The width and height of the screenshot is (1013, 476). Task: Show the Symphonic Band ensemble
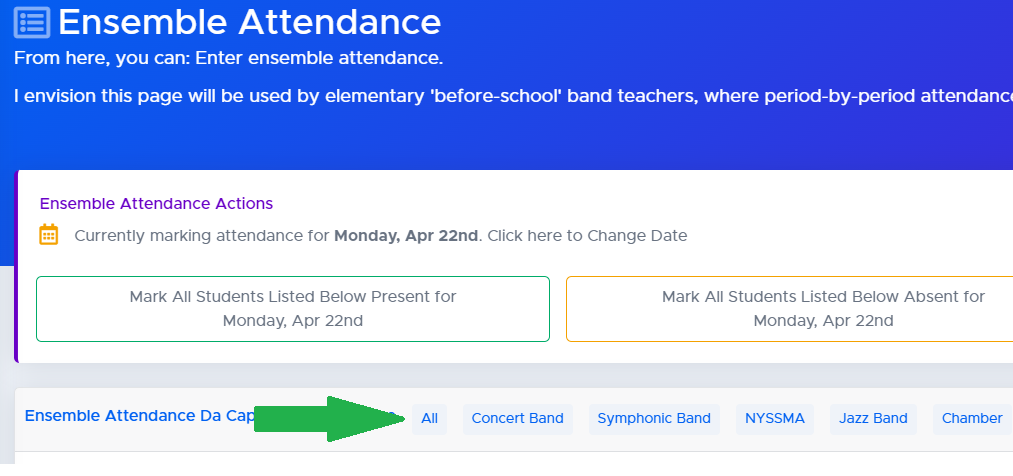pyautogui.click(x=654, y=419)
